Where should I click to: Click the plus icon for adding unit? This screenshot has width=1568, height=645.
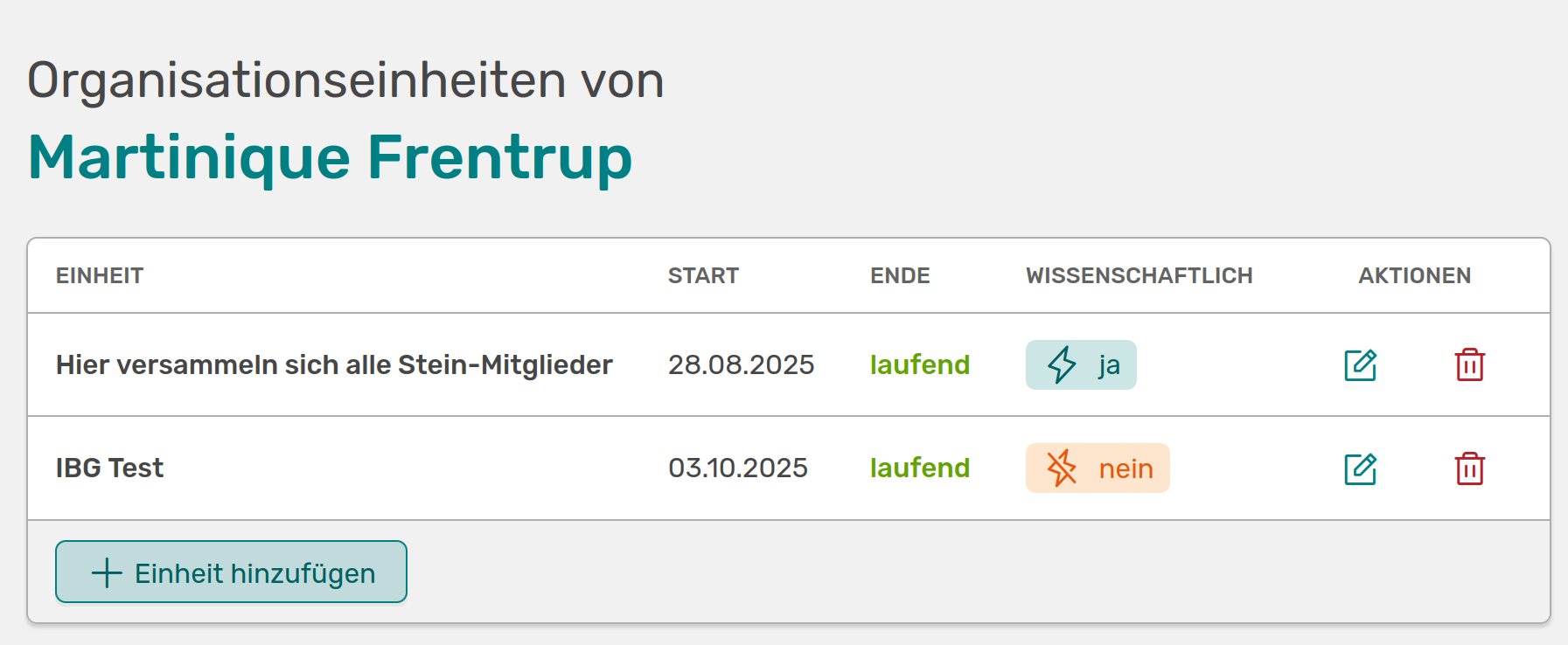click(107, 573)
